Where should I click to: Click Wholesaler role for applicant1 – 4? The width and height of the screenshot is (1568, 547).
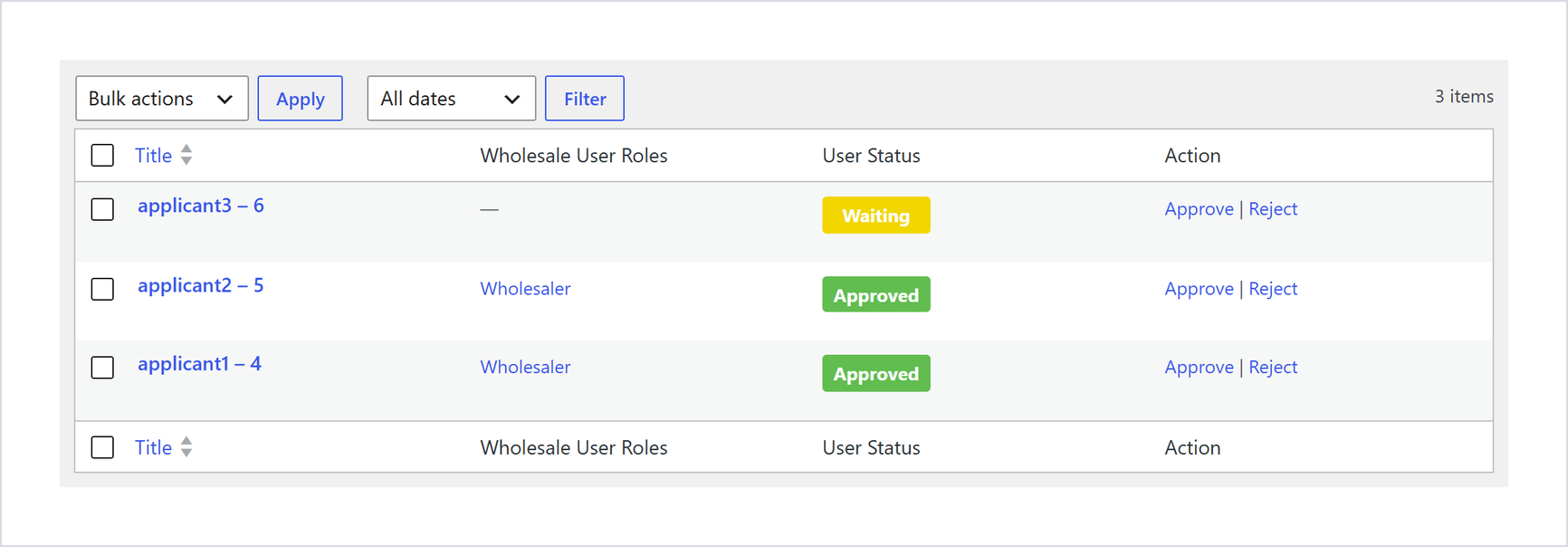click(x=525, y=368)
